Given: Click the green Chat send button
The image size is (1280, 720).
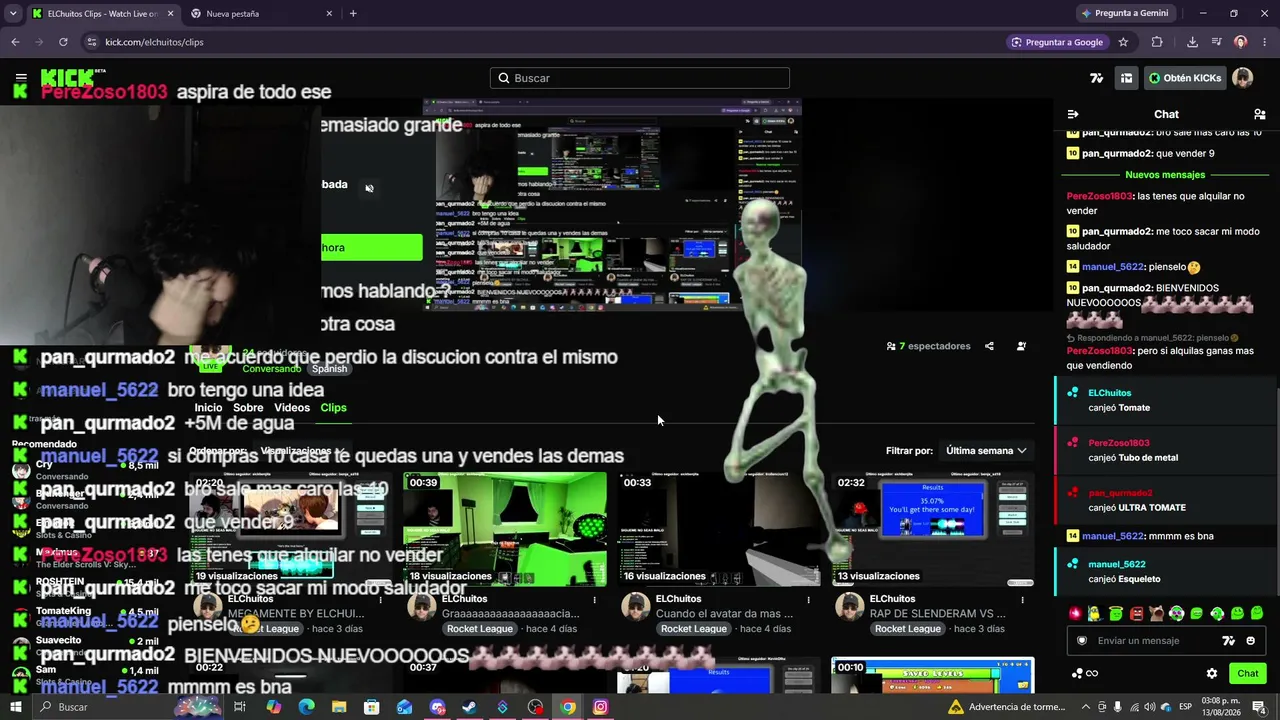Looking at the screenshot, I should coord(1247,673).
